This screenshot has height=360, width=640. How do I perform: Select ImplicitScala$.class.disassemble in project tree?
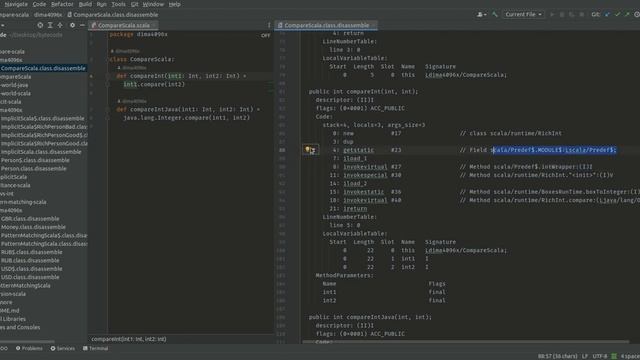click(x=42, y=118)
